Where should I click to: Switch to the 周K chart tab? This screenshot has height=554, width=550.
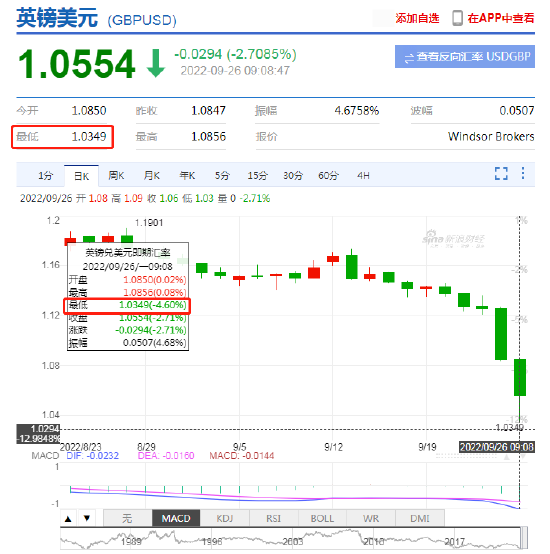pyautogui.click(x=117, y=176)
